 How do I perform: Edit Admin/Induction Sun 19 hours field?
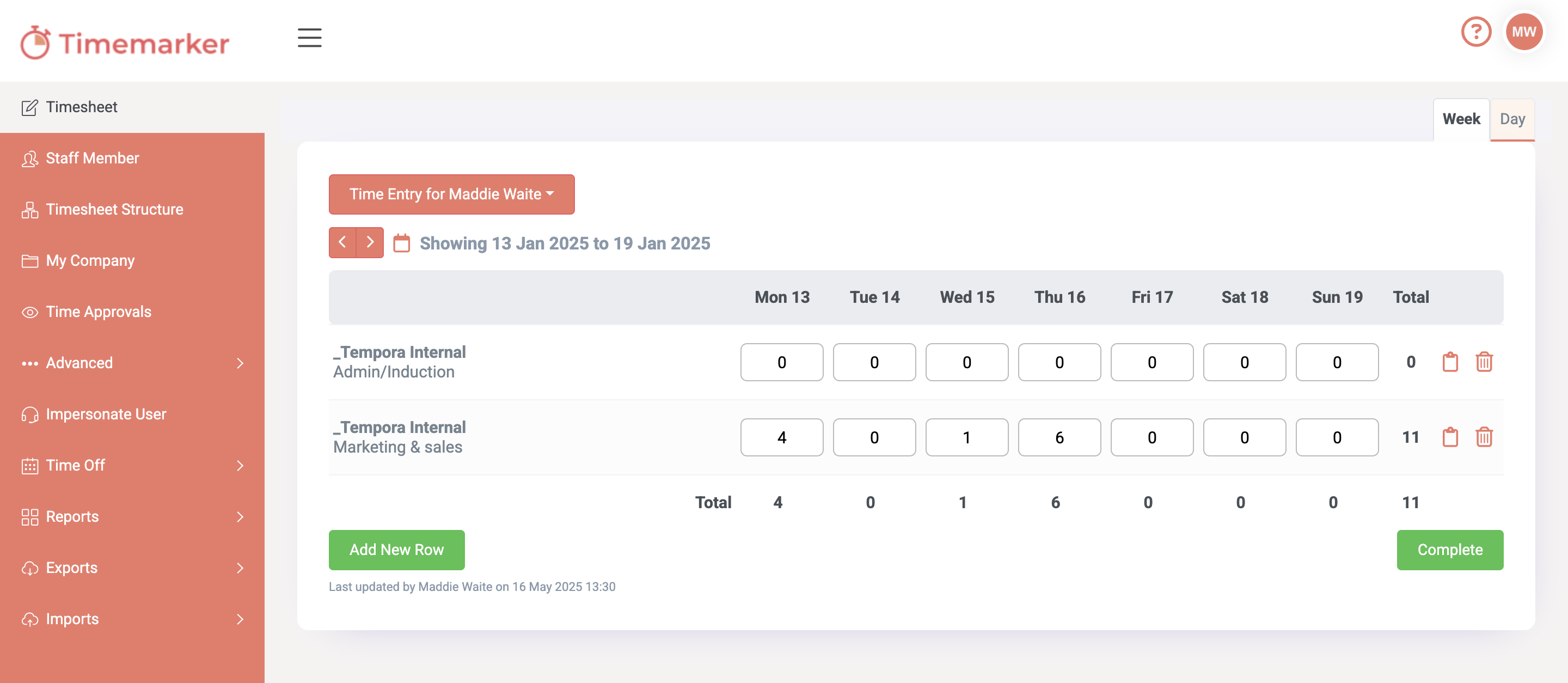[1337, 362]
